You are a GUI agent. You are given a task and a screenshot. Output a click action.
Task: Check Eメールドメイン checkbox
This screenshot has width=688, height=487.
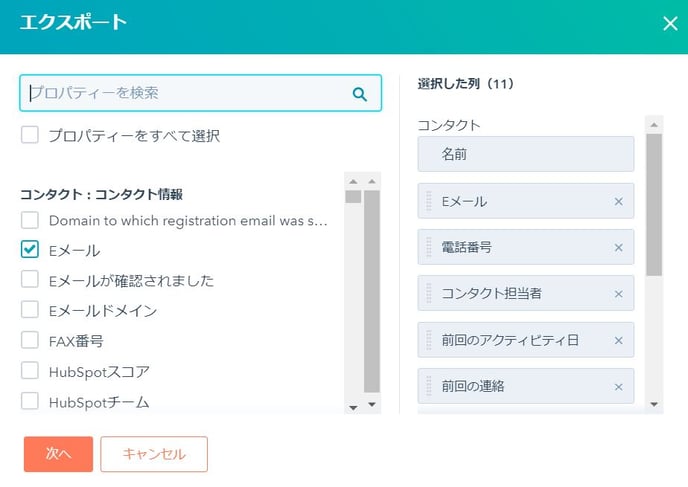(x=30, y=310)
